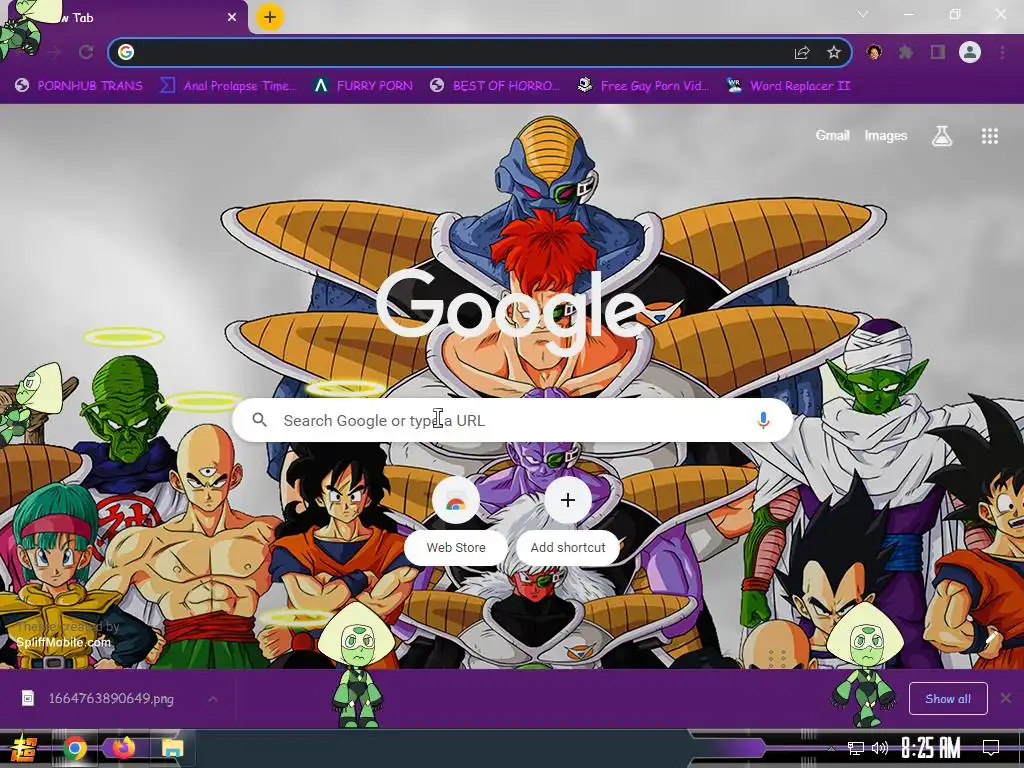Open a new tab with the plus button
This screenshot has height=768, width=1024.
coord(270,17)
